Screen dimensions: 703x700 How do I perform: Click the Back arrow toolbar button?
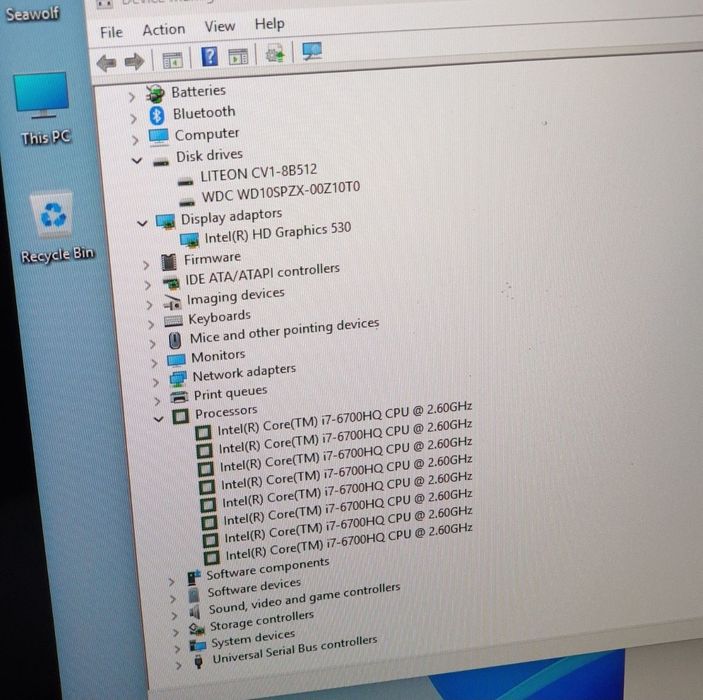point(106,63)
